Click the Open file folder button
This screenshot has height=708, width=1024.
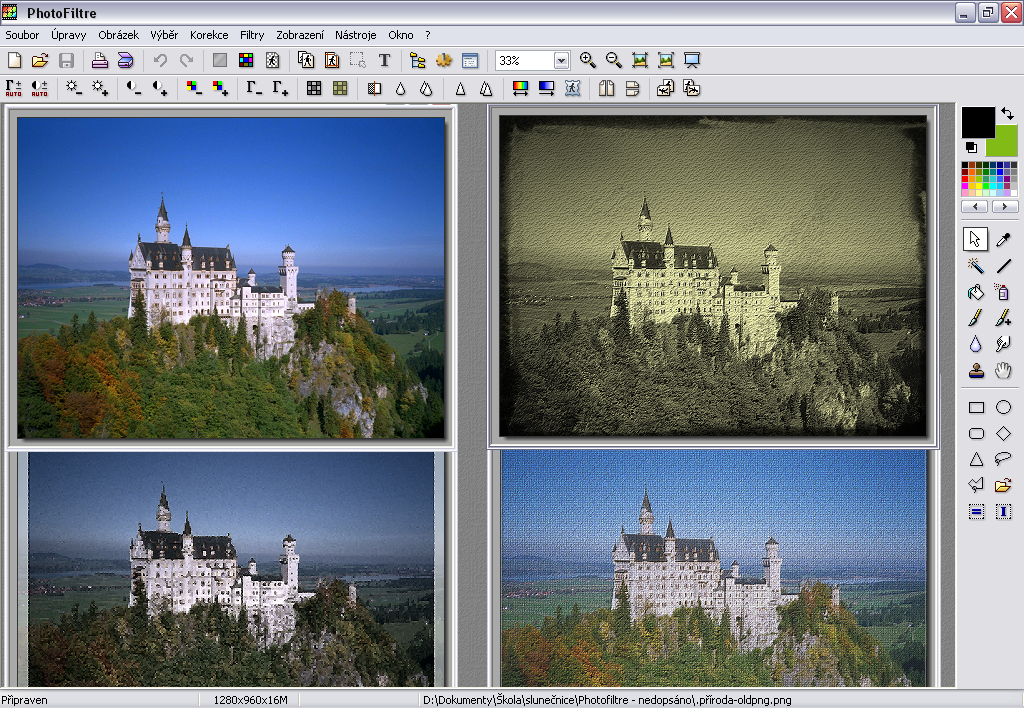[x=40, y=61]
